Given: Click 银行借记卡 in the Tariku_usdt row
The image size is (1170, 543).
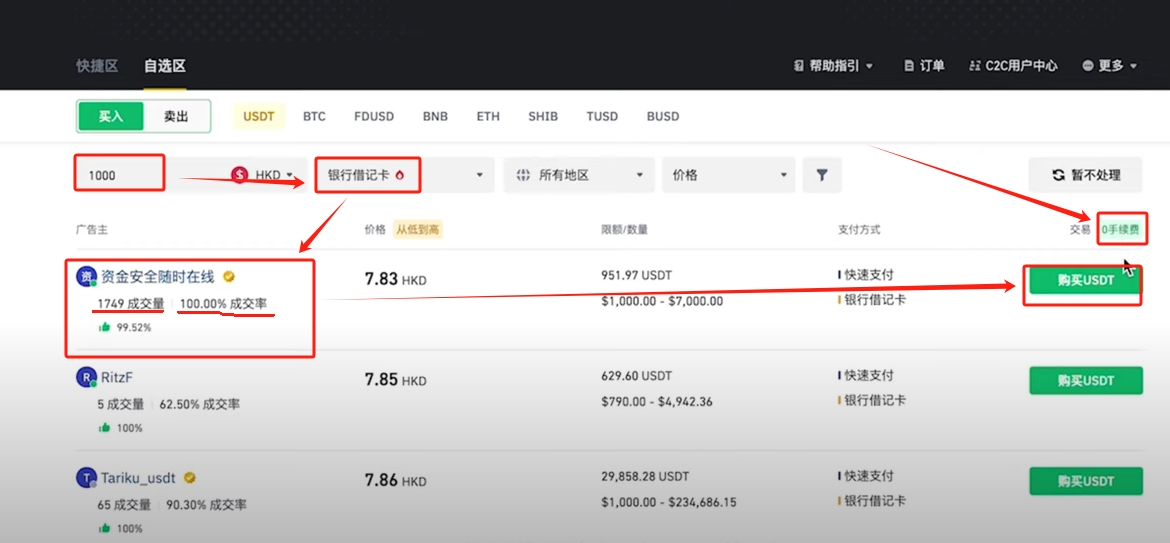Looking at the screenshot, I should [x=875, y=500].
